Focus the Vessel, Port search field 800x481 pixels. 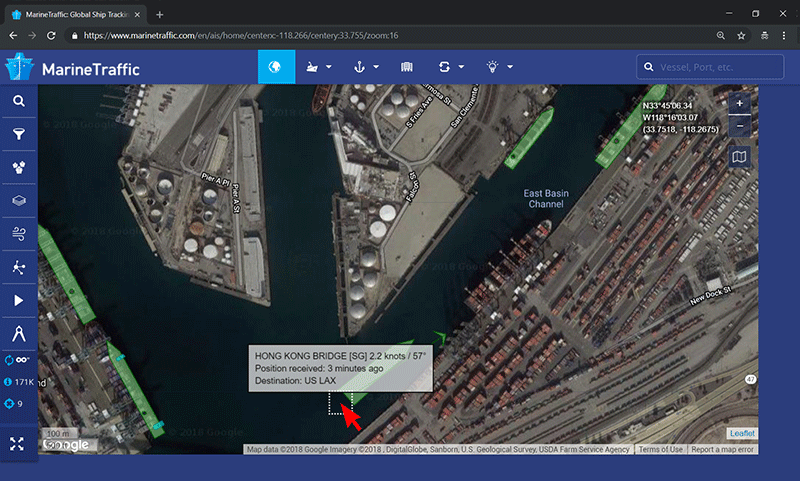coord(710,67)
